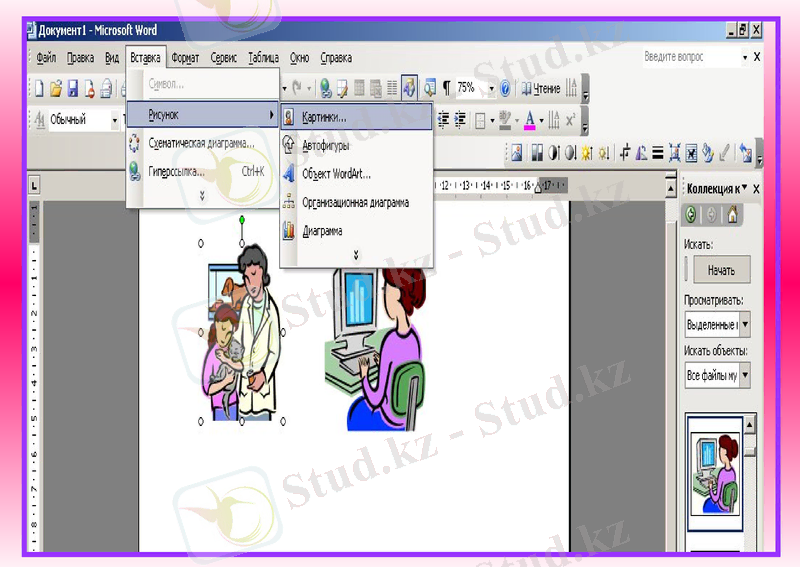Insert Excel worksheet toolbar icon
The image size is (800, 567).
[x=376, y=89]
